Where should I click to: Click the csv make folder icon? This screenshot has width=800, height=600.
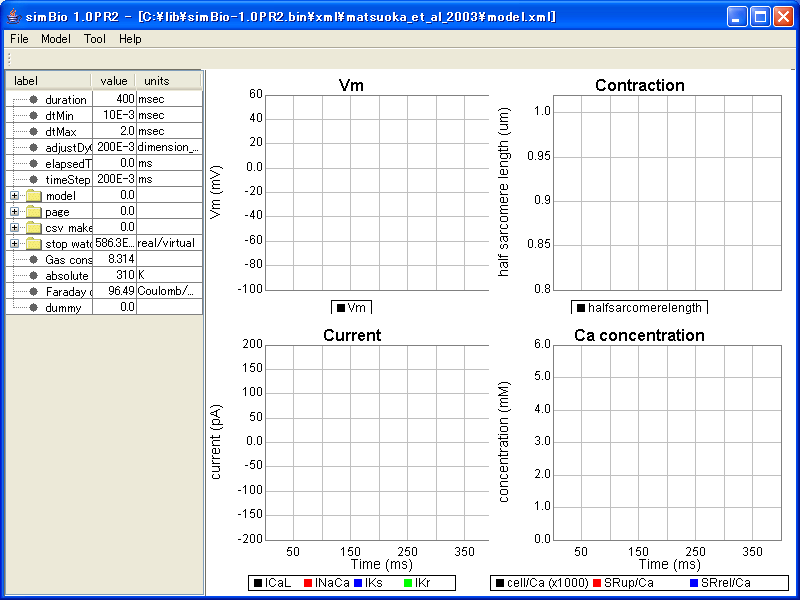coord(35,227)
